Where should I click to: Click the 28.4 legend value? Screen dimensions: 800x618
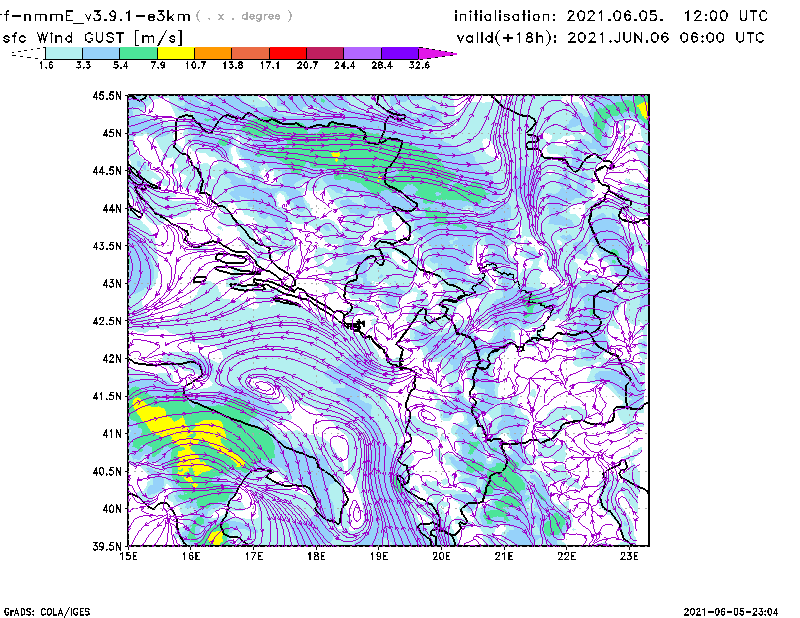point(382,65)
